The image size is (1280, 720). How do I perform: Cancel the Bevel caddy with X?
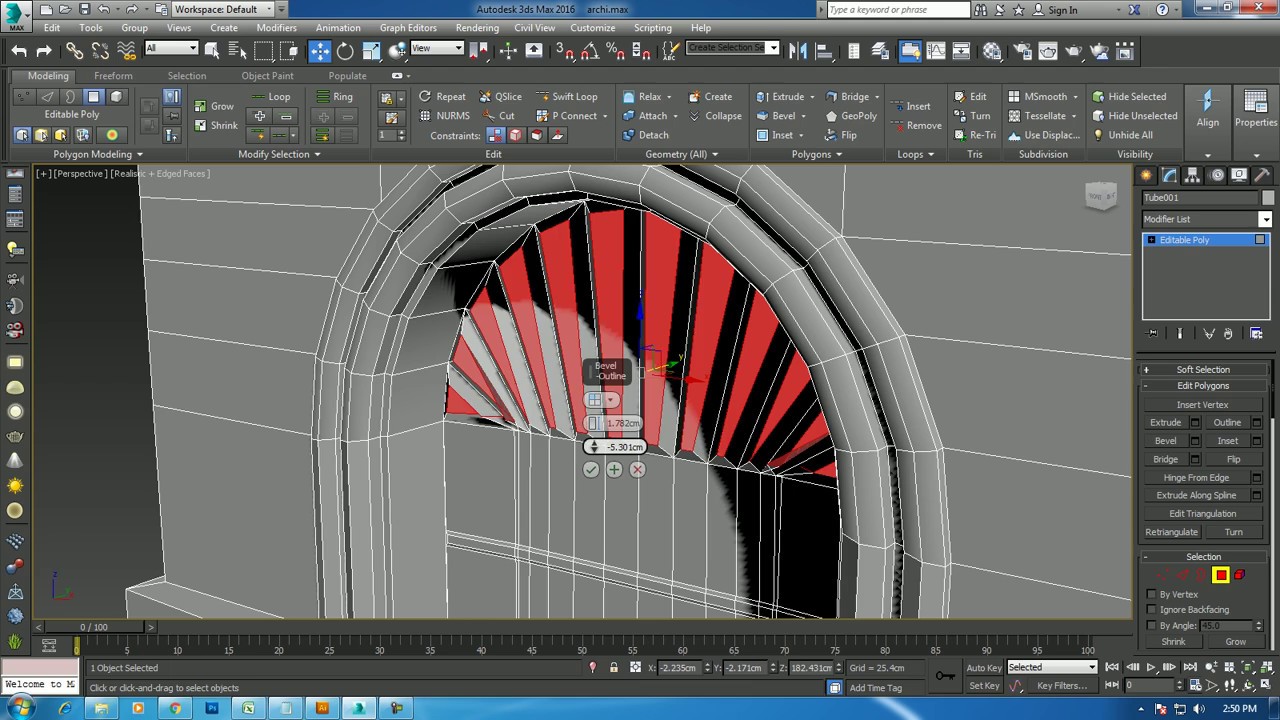pyautogui.click(x=637, y=470)
